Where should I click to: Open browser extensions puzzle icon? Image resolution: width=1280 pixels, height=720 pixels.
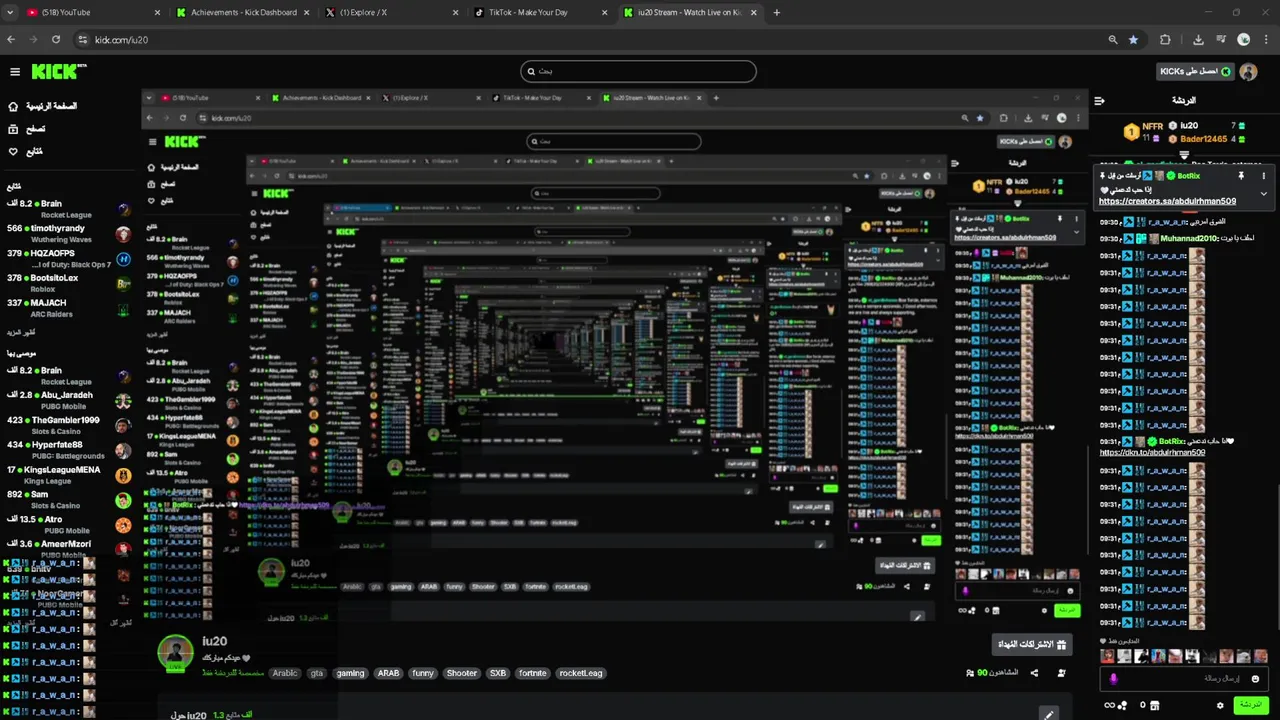[1165, 40]
